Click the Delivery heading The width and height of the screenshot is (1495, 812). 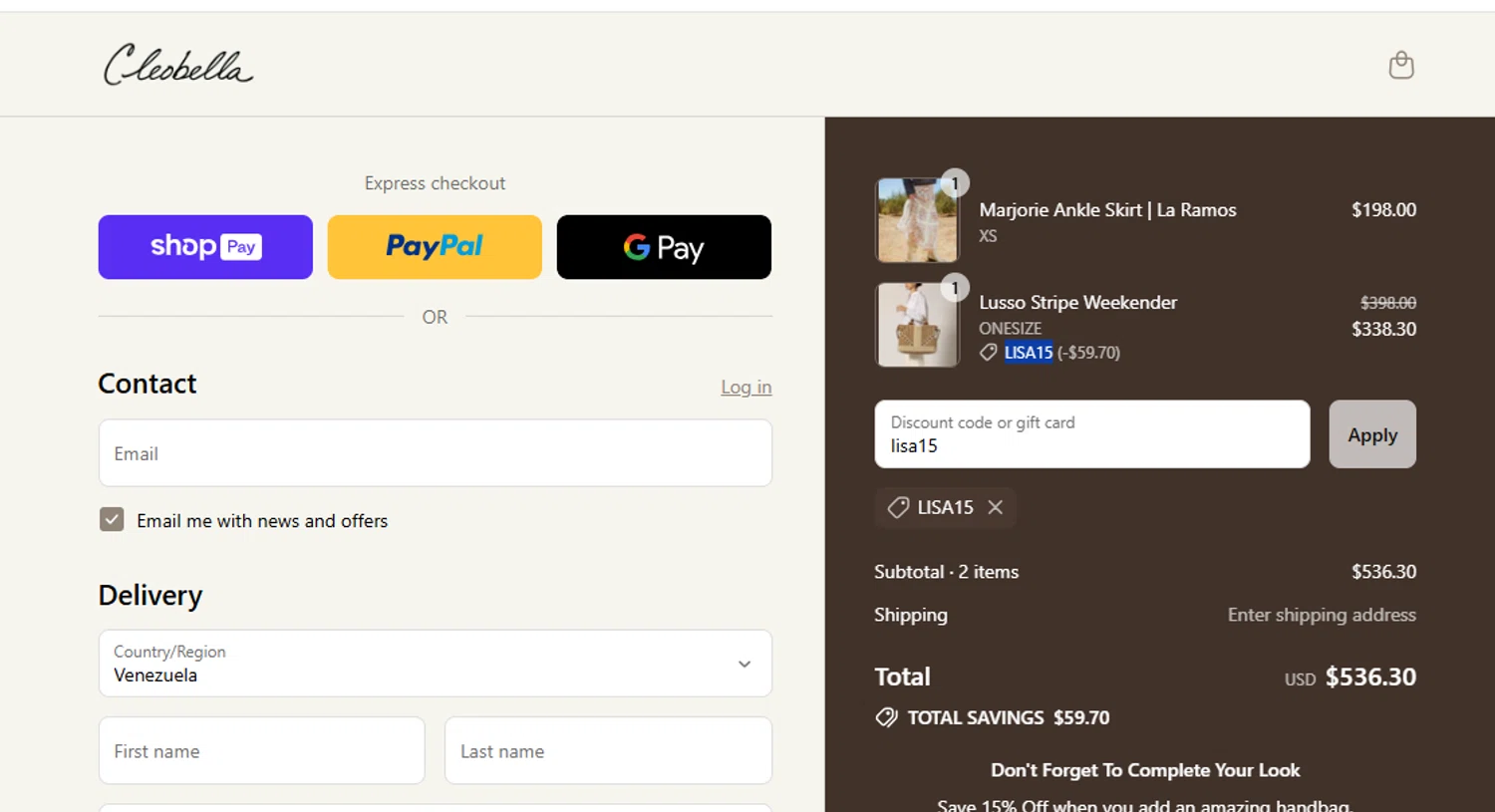(x=150, y=595)
